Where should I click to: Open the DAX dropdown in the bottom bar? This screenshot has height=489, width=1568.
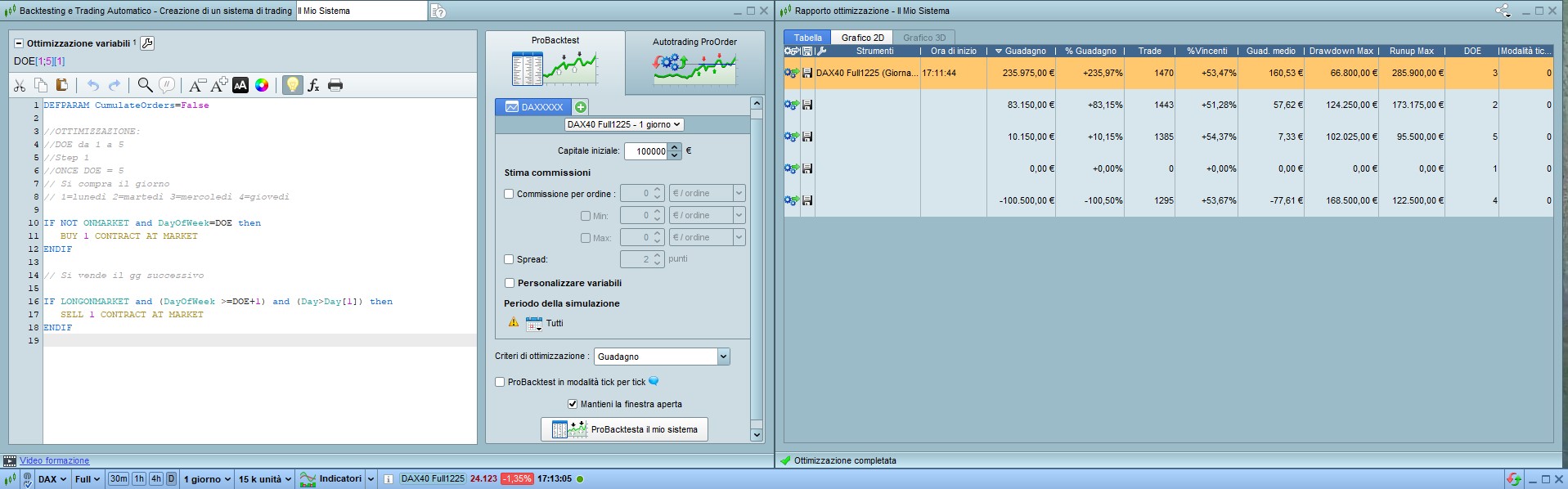click(x=52, y=479)
